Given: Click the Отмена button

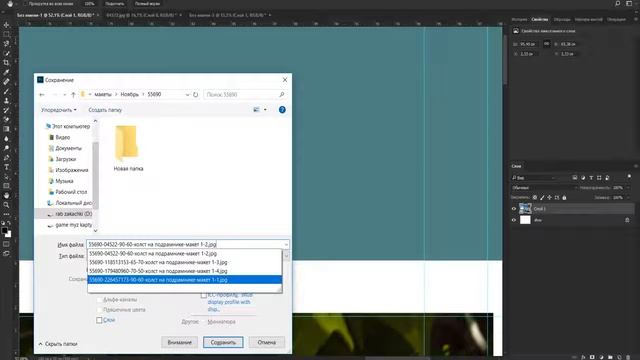Looking at the screenshot, I should 267,342.
